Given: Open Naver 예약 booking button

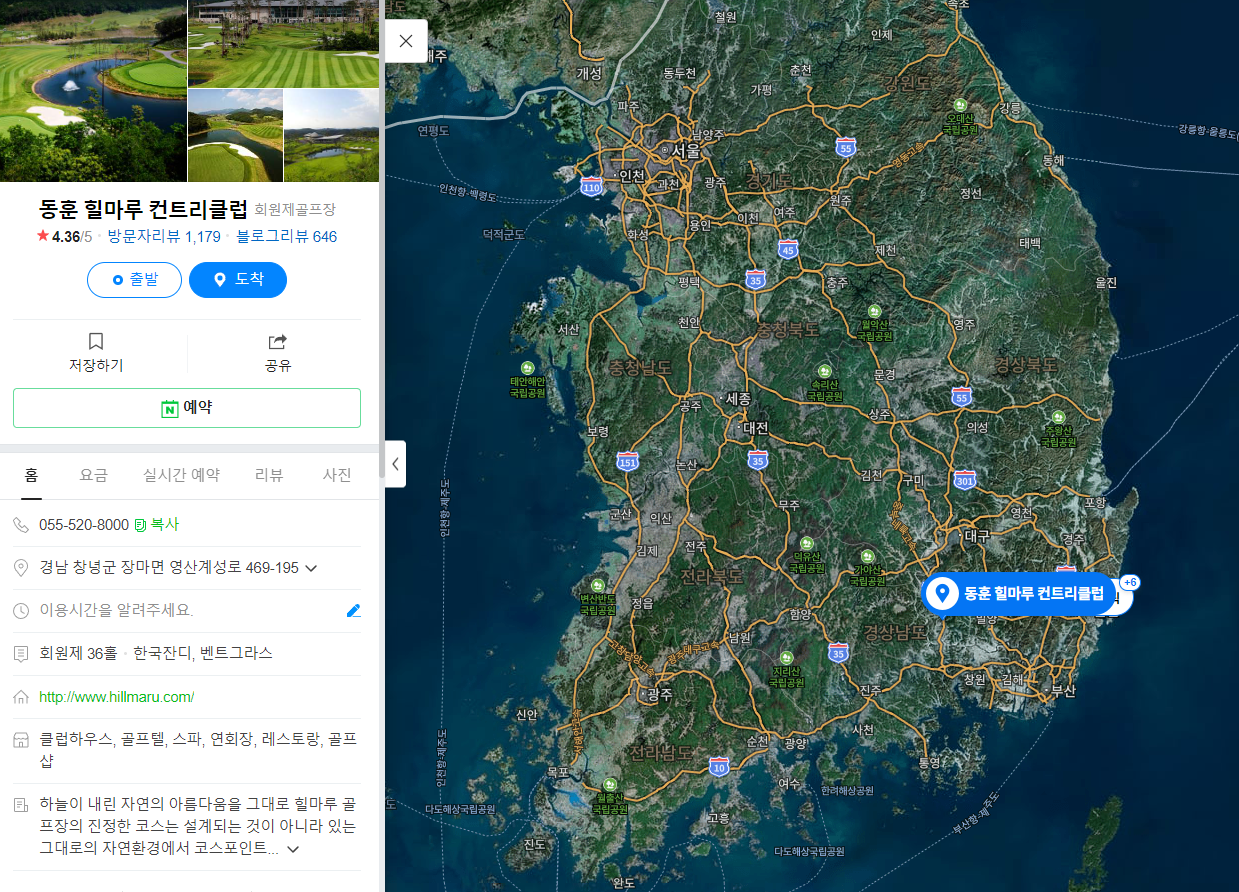Looking at the screenshot, I should tap(187, 408).
